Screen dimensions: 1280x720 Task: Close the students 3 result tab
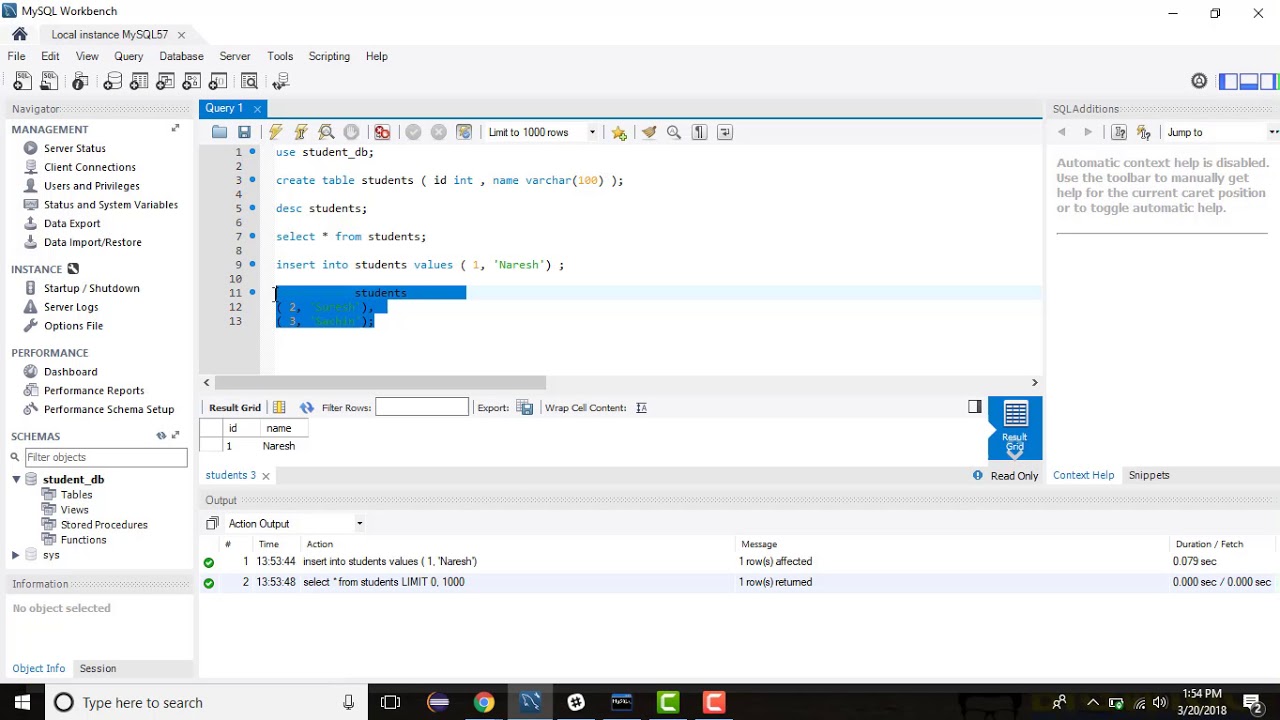[x=266, y=476]
